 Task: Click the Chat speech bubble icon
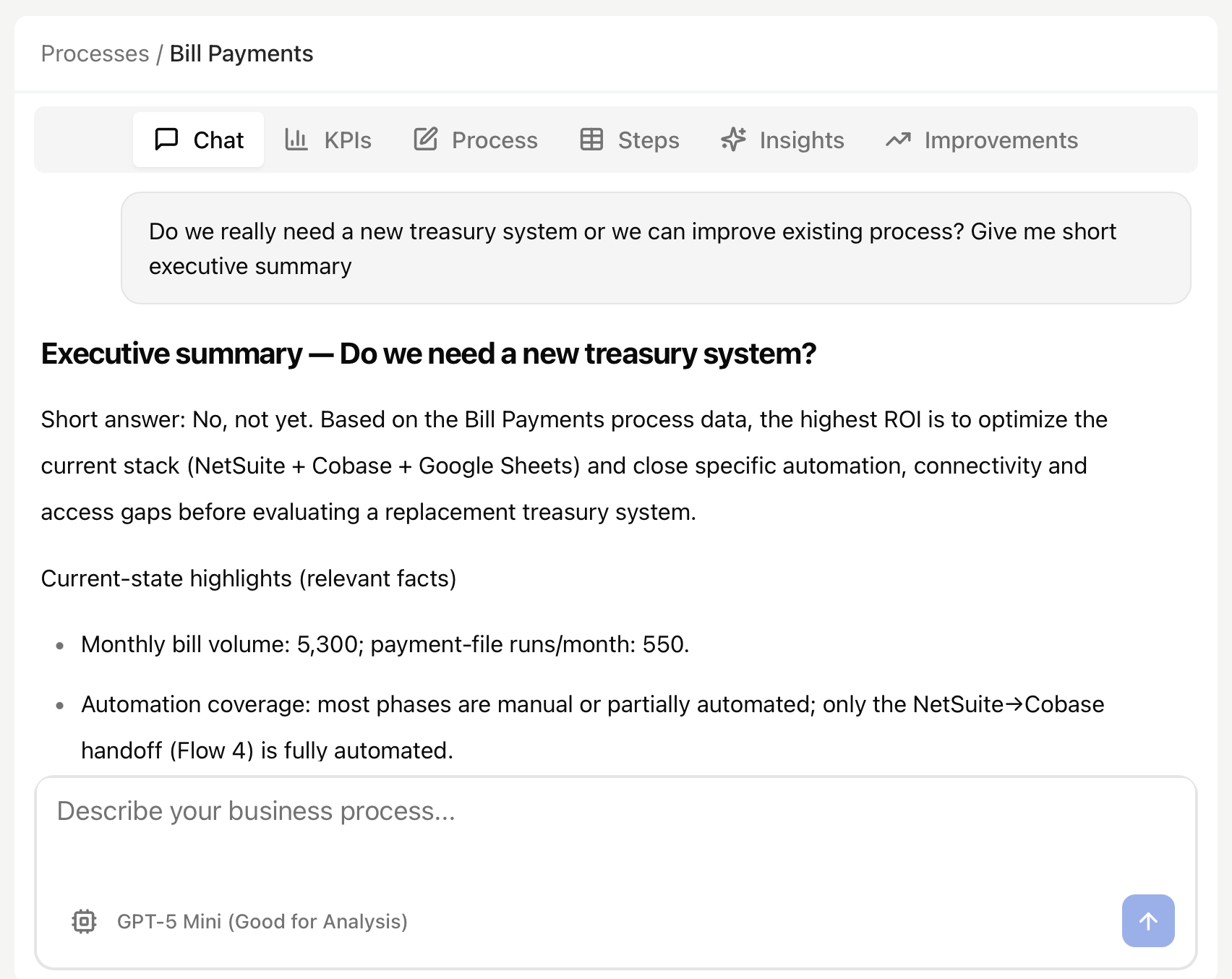click(x=166, y=139)
